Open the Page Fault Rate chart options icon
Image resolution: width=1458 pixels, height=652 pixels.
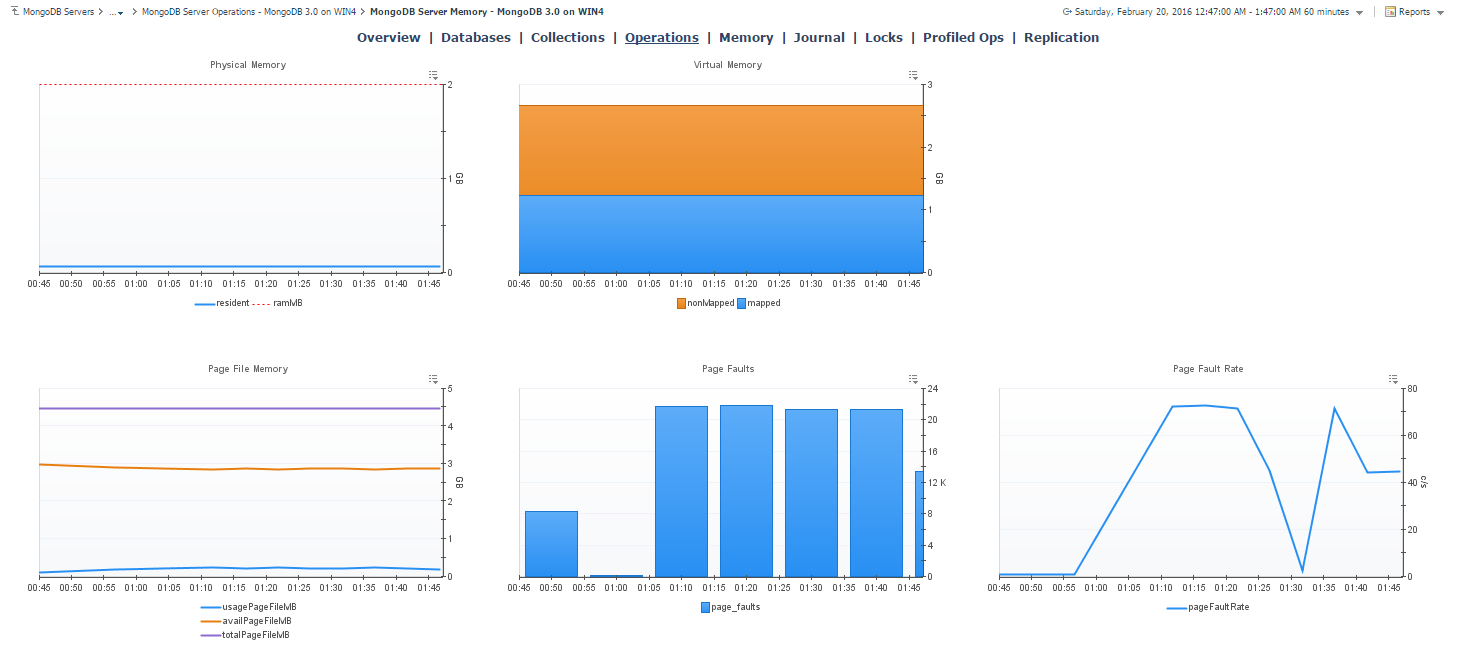pos(1393,379)
